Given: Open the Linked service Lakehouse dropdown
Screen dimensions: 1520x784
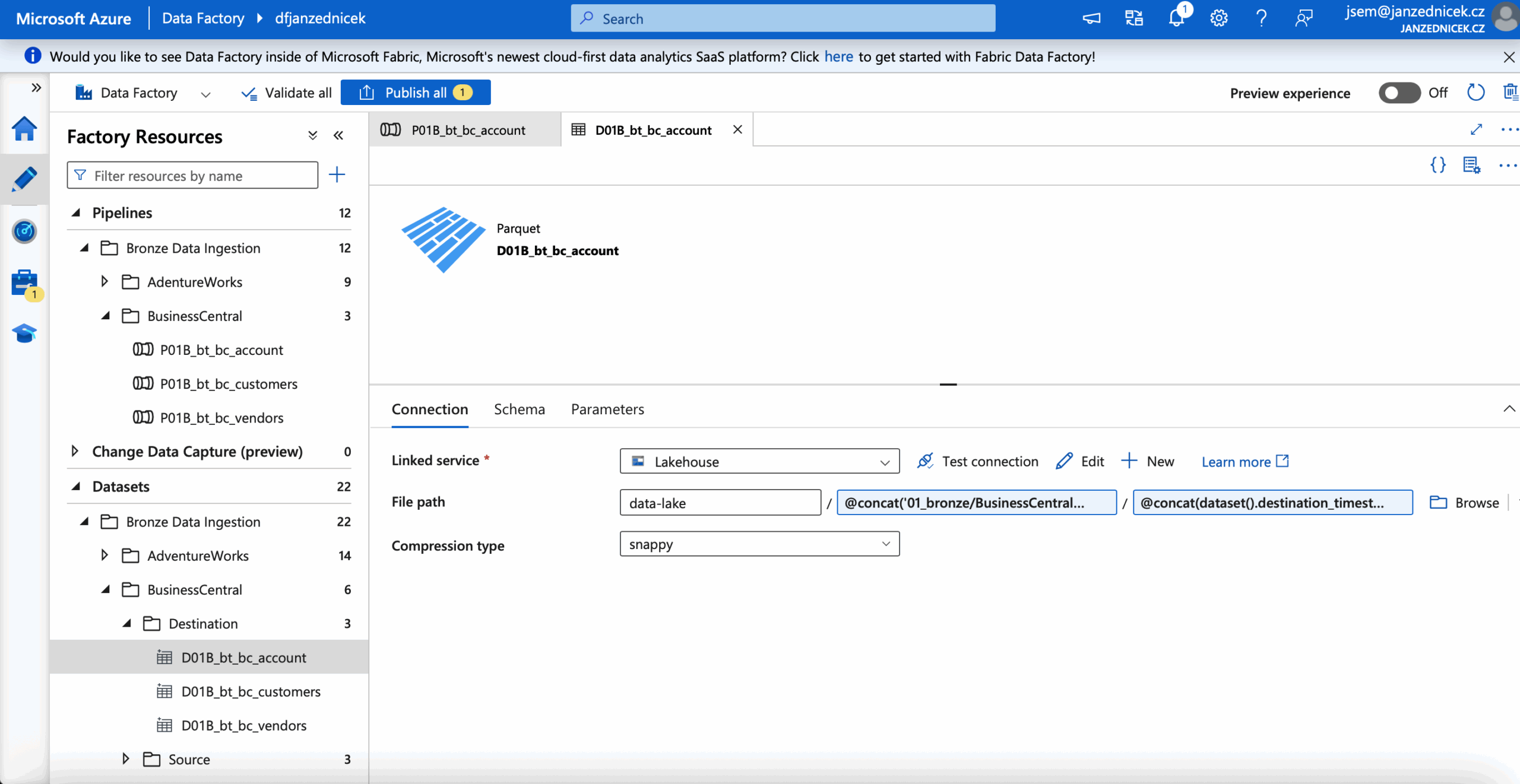Looking at the screenshot, I should pos(759,461).
